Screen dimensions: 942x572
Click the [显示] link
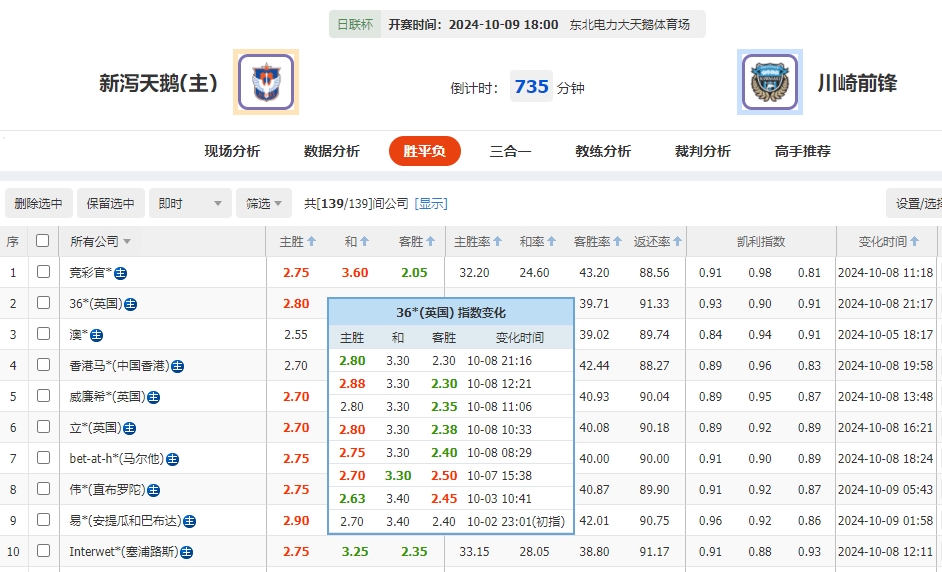point(431,204)
